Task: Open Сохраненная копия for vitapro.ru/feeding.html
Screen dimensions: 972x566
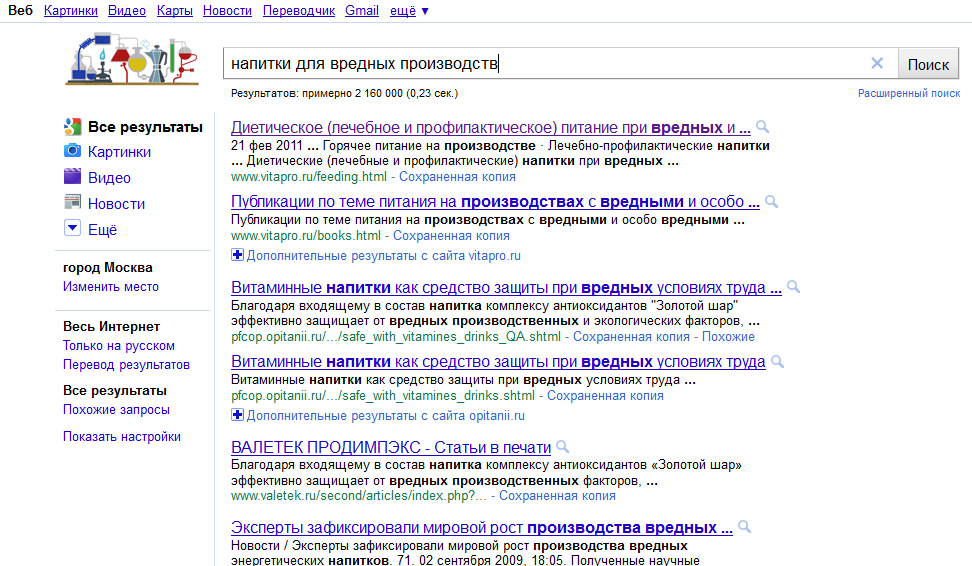Action: (x=457, y=177)
